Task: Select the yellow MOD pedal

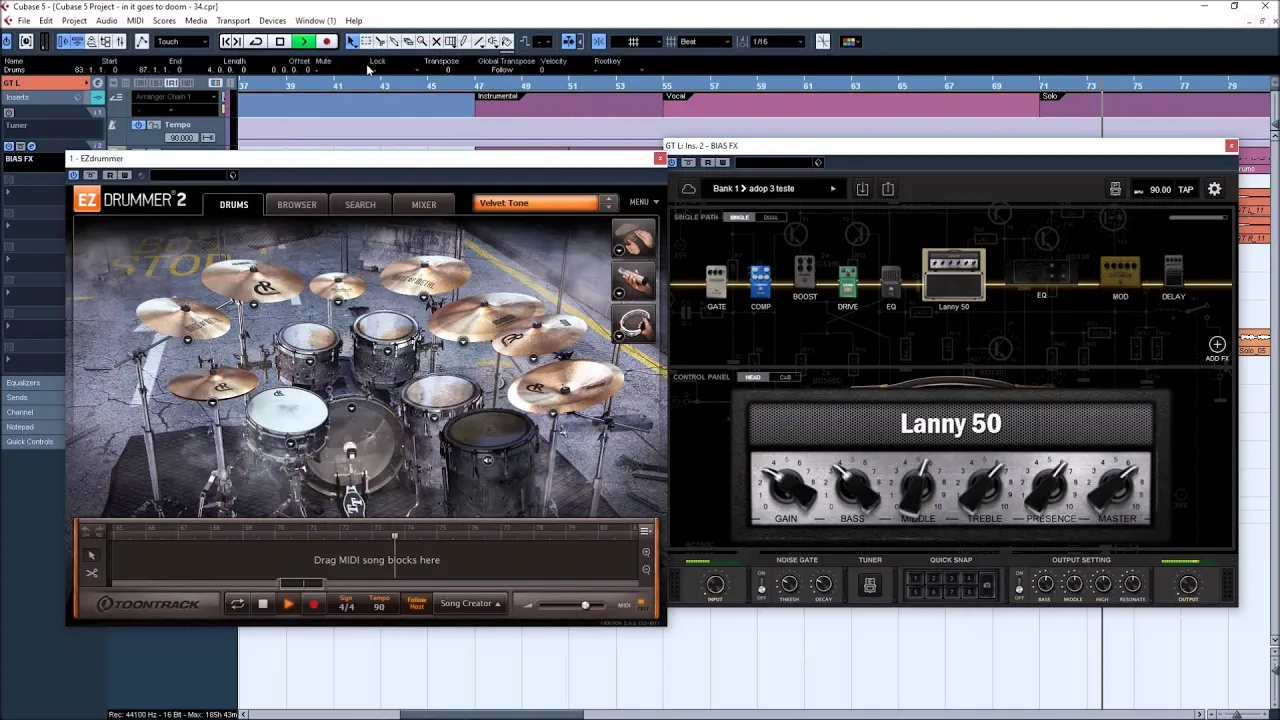Action: pyautogui.click(x=1120, y=273)
